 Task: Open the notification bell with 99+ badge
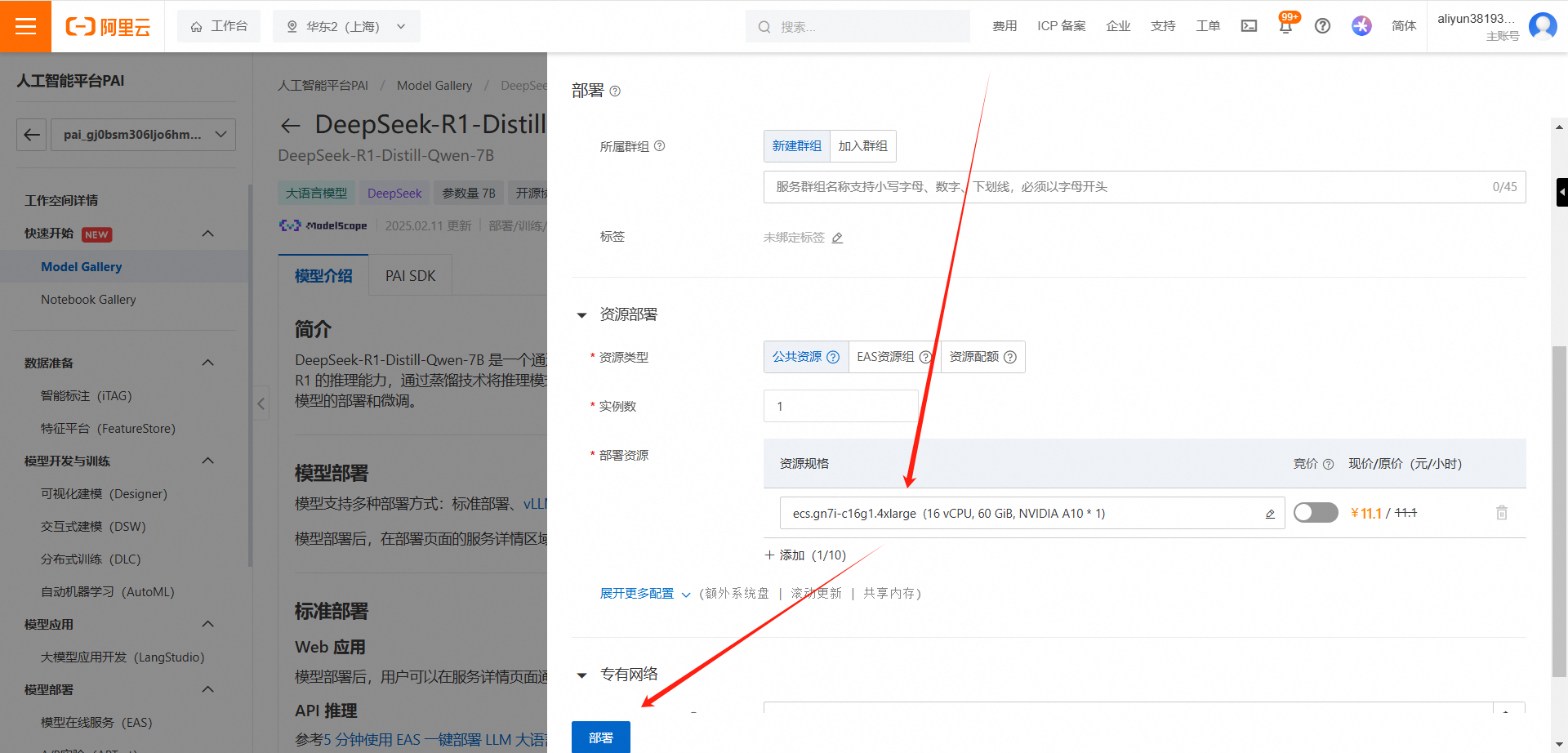(1285, 26)
